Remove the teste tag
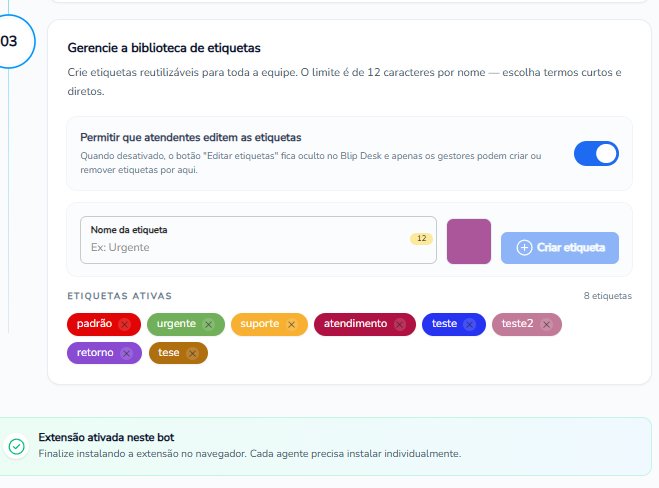The width and height of the screenshot is (659, 488). pos(469,324)
